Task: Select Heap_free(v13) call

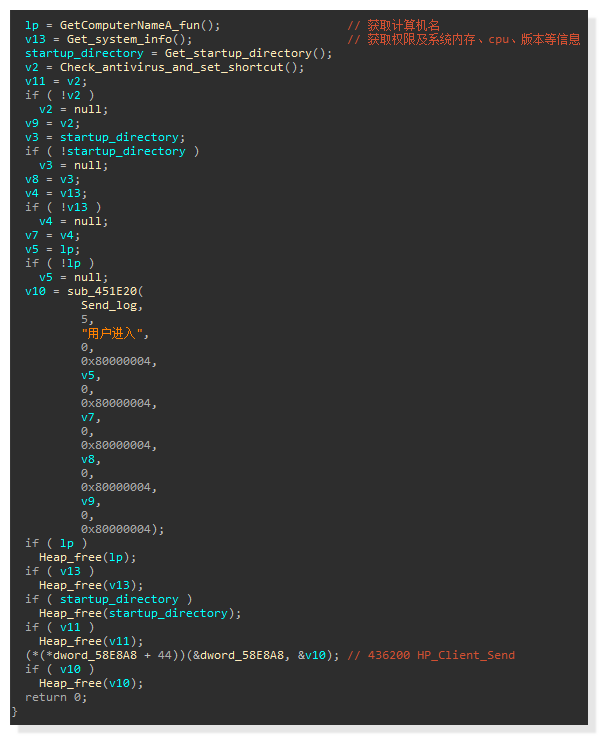Action: (x=91, y=585)
